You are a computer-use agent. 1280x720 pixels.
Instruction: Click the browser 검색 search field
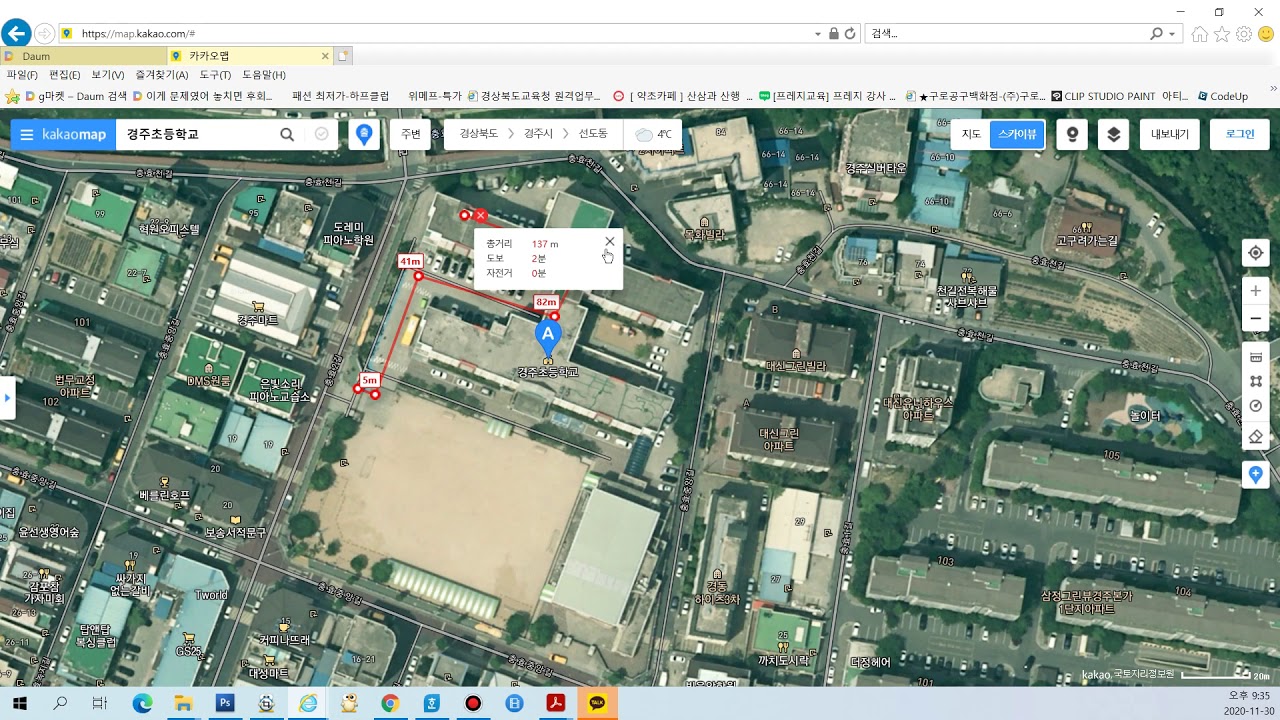[1005, 33]
